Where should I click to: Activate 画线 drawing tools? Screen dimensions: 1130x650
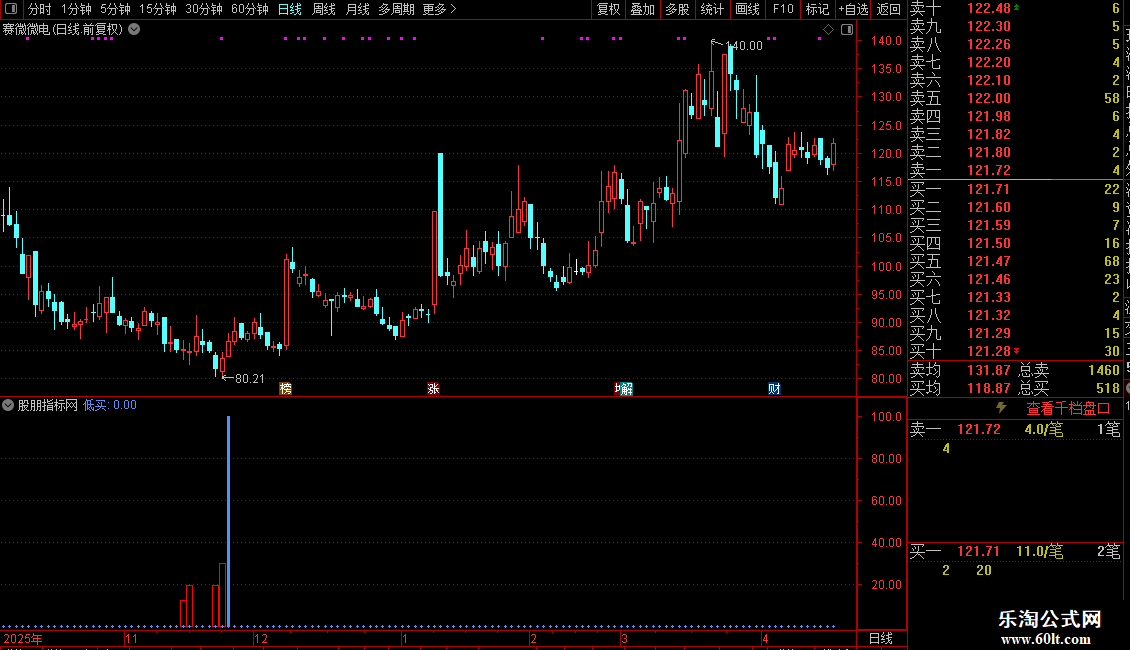click(747, 9)
